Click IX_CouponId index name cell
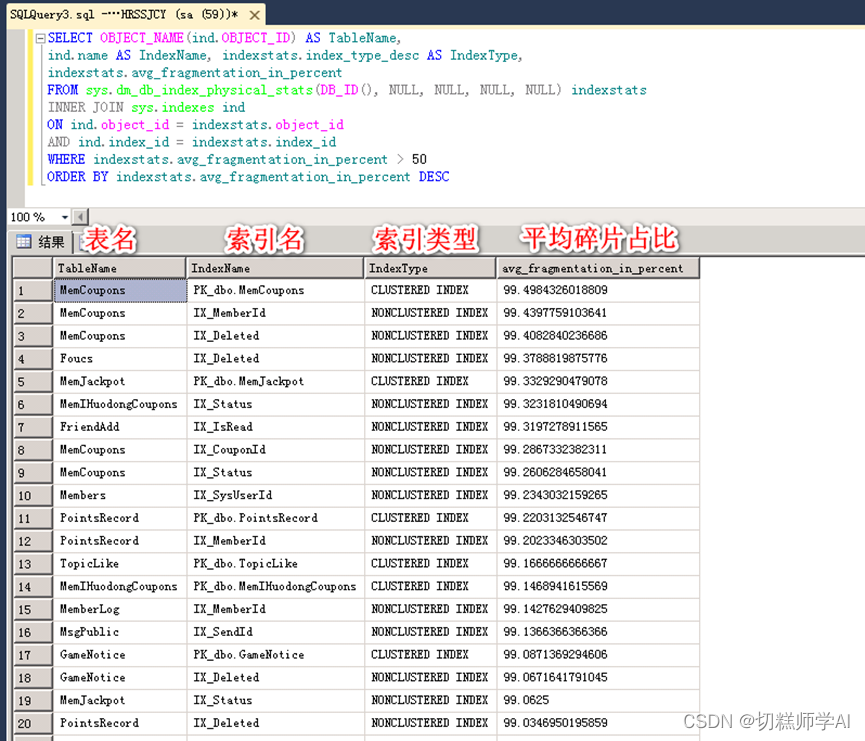The width and height of the screenshot is (865, 741). click(x=275, y=450)
